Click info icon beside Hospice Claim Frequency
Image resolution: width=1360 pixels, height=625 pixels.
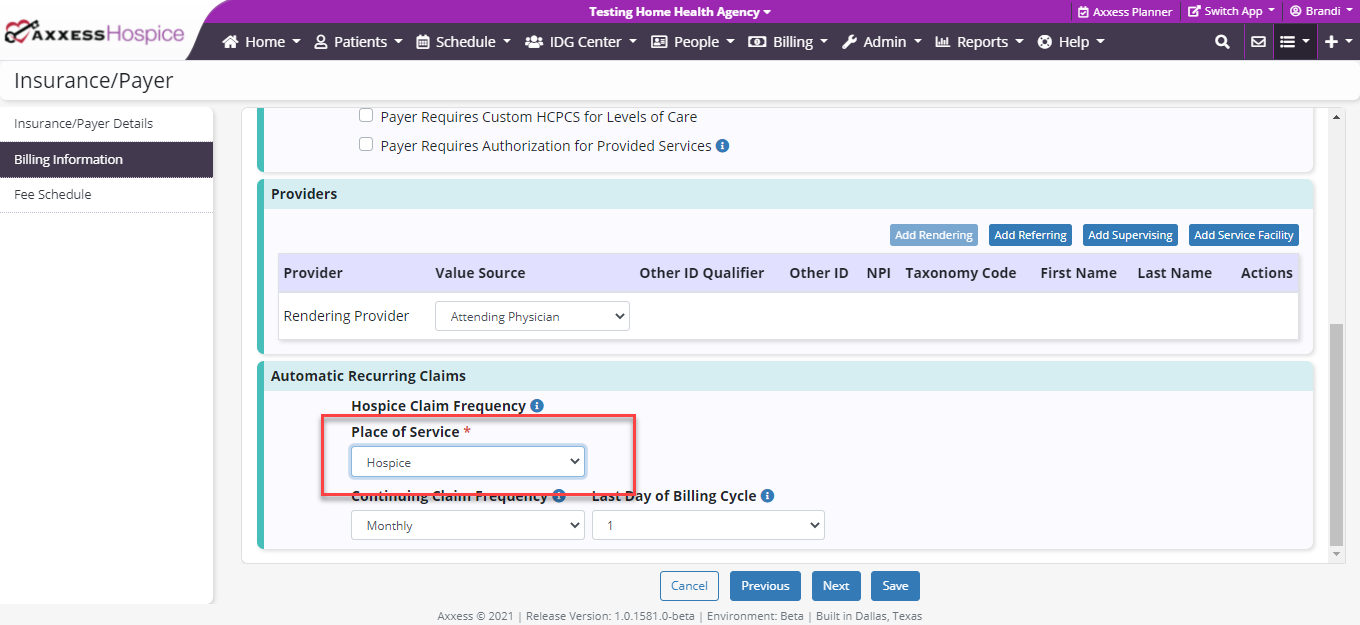(537, 406)
